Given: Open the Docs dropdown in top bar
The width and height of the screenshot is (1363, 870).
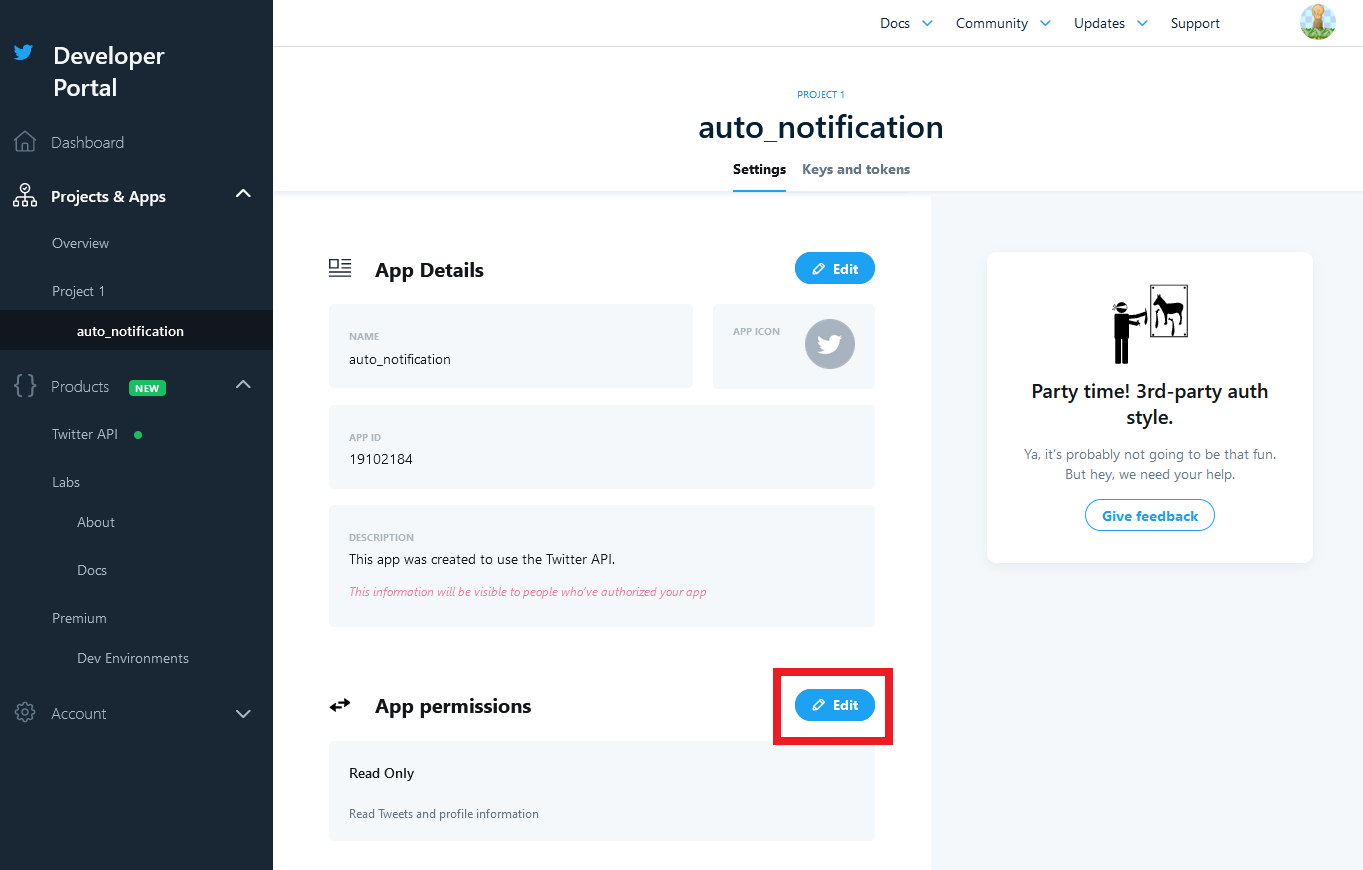Looking at the screenshot, I should pos(906,23).
